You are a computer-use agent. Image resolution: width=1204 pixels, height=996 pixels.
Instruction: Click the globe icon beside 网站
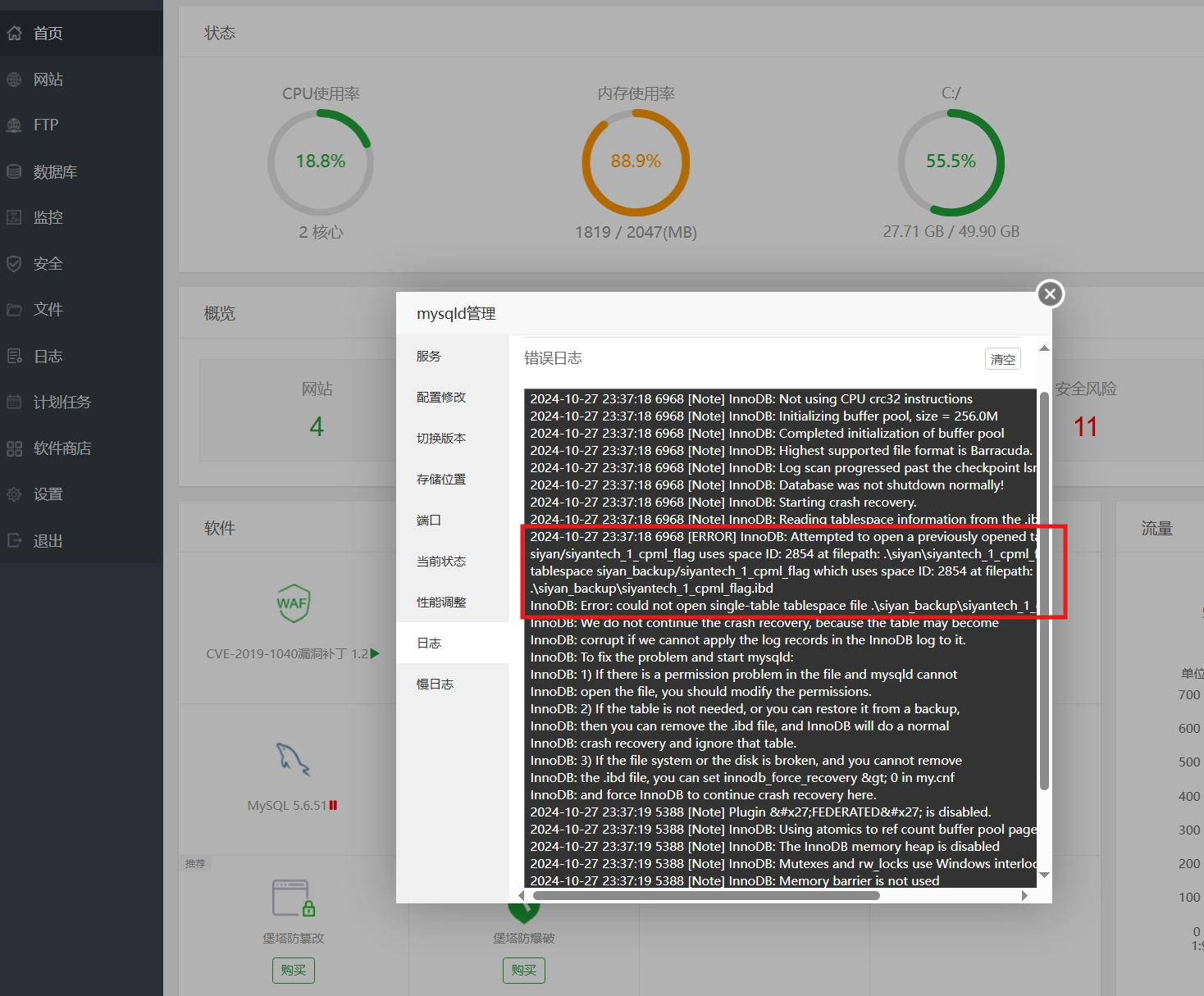click(x=14, y=80)
